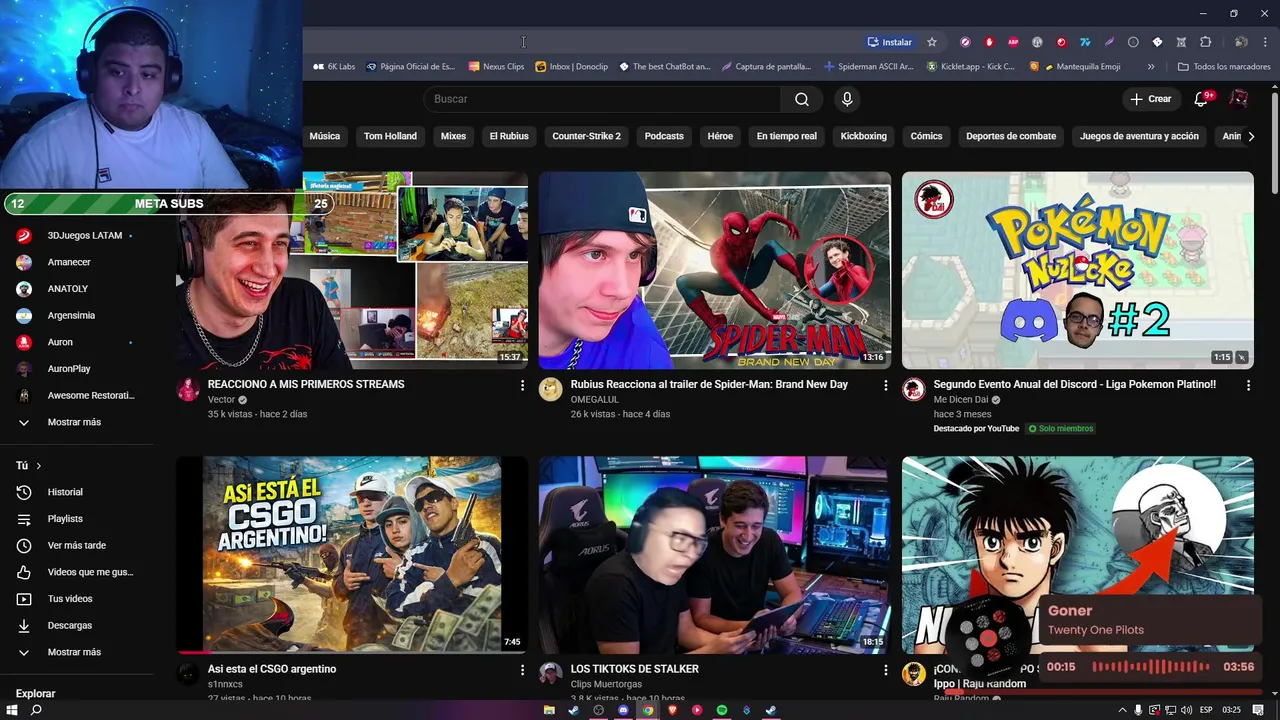Screen dimensions: 1280x720
Task: Play the Pokémon Nuzlocke #2 thumbnail
Action: [1077, 270]
